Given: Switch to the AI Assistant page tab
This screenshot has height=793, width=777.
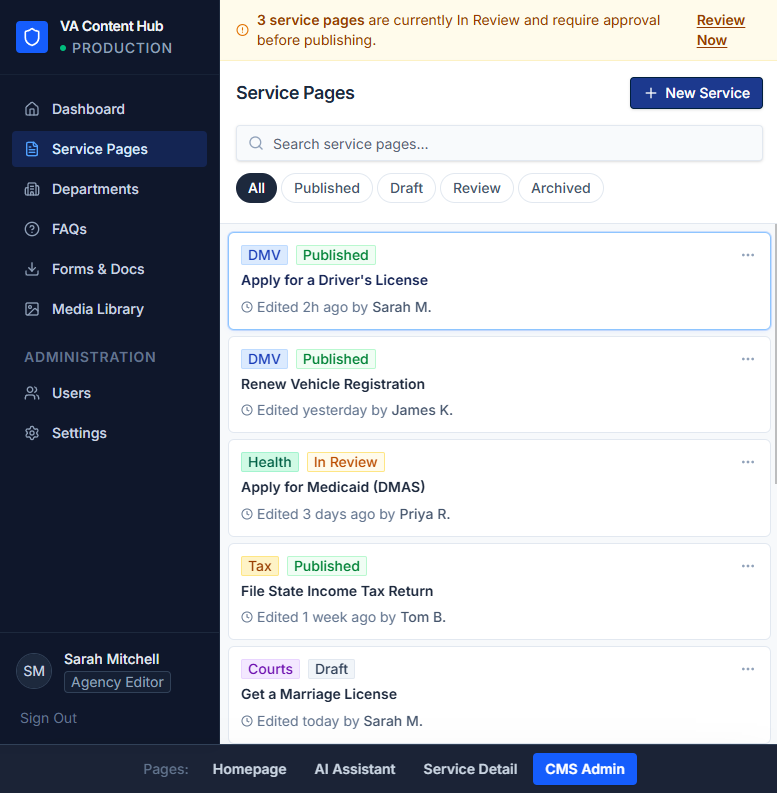Looking at the screenshot, I should tap(355, 769).
